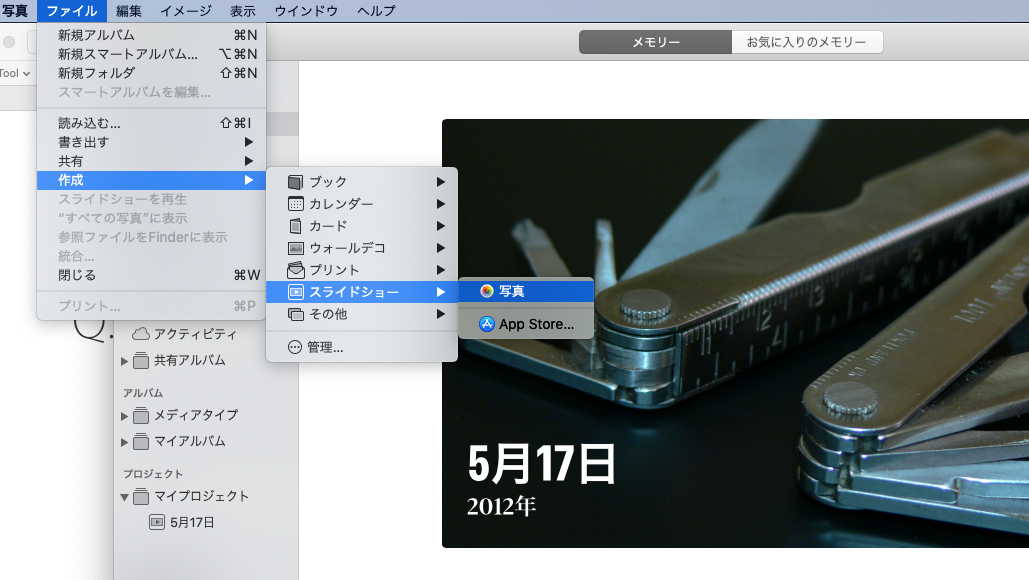This screenshot has width=1029, height=580.
Task: Choose 新規フォルダ menu item
Action: click(152, 73)
